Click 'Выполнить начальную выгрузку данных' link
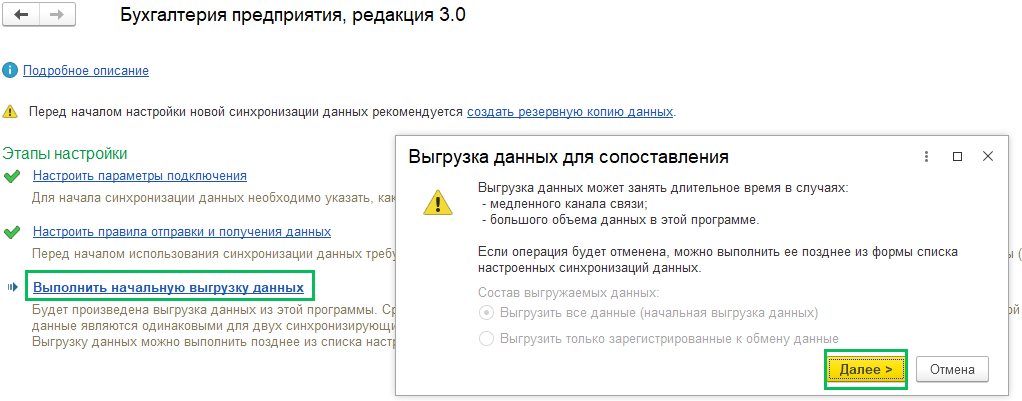Viewport: 1022px width, 401px height. pos(168,288)
